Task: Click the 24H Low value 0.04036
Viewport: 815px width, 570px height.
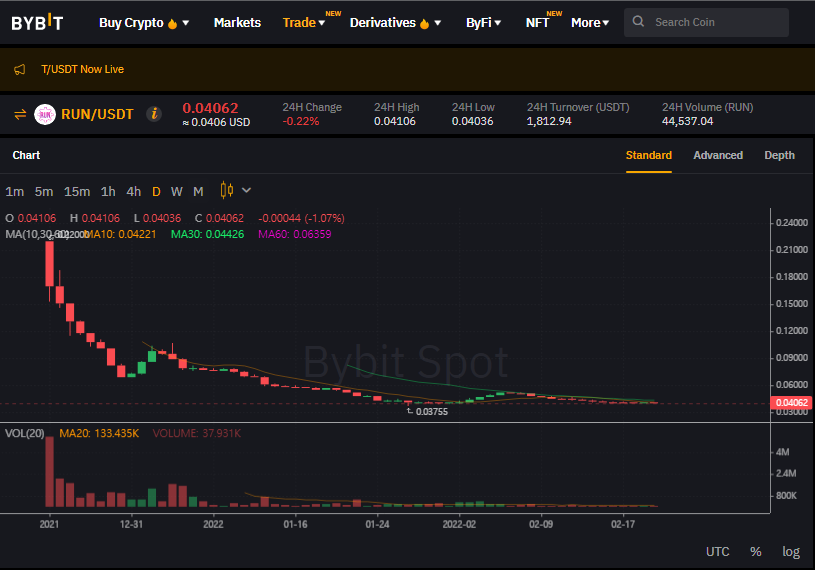Action: [x=472, y=122]
